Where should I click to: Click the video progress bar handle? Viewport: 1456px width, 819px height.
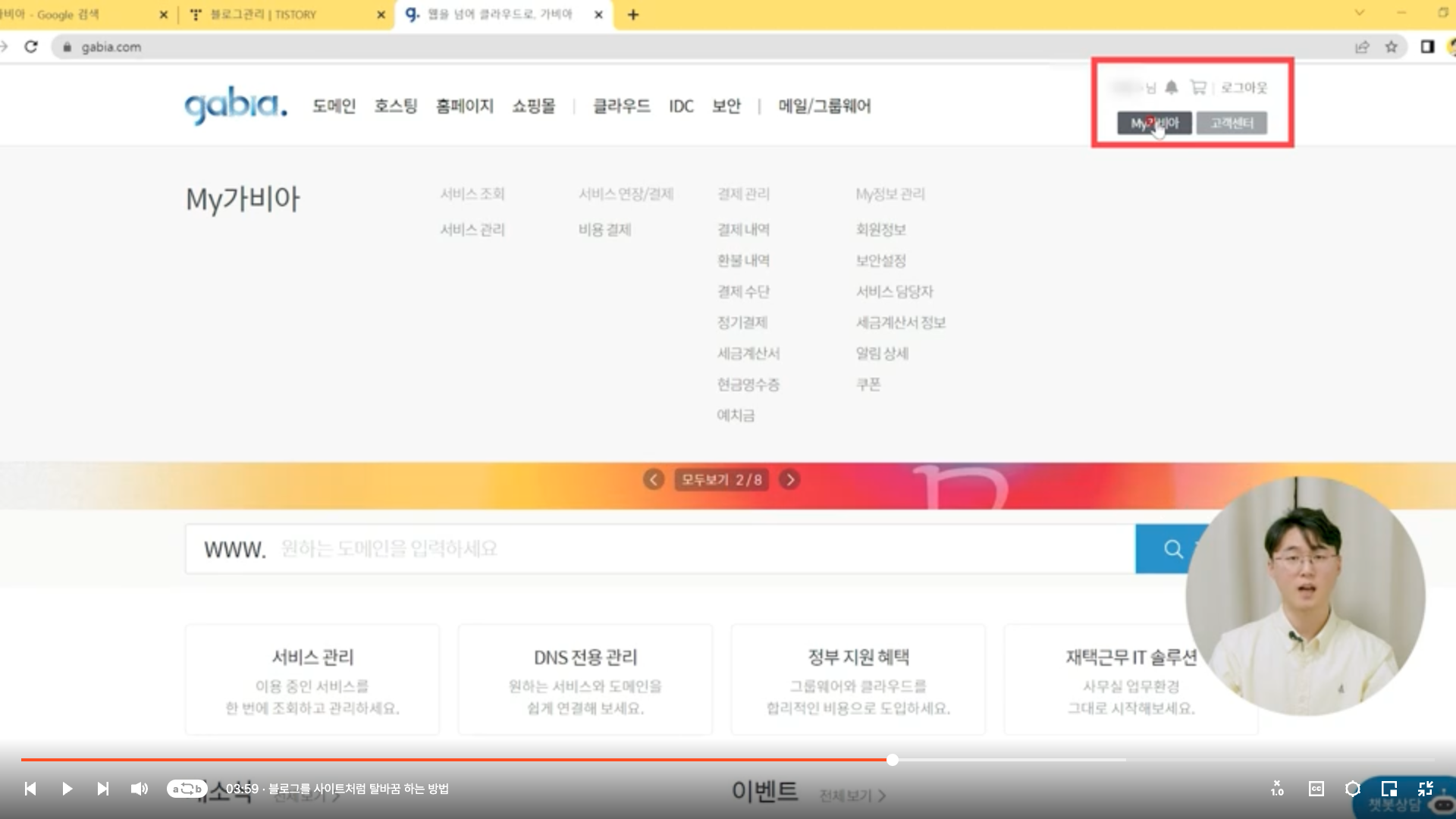click(x=893, y=760)
